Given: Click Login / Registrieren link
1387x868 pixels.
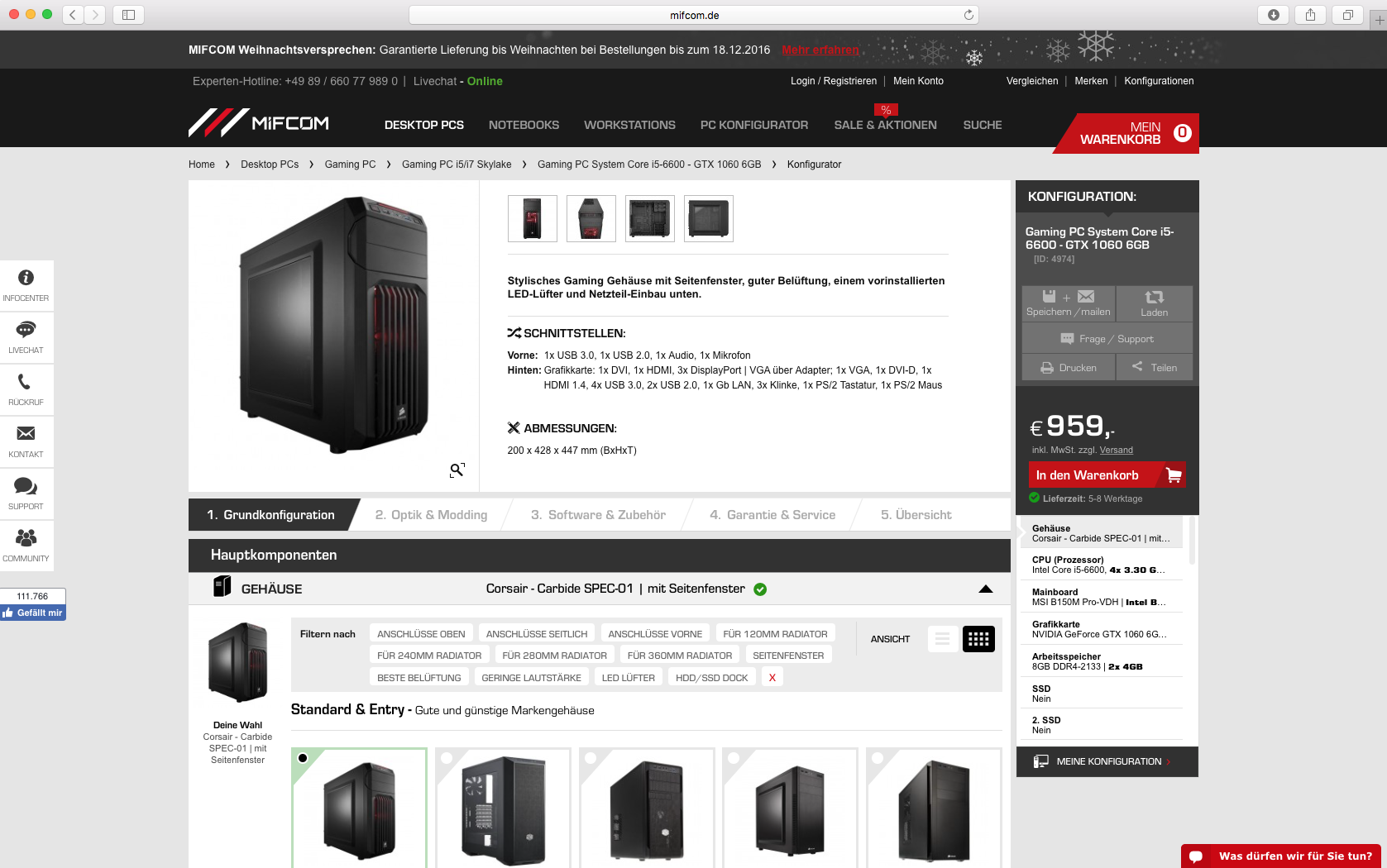Looking at the screenshot, I should pyautogui.click(x=834, y=81).
